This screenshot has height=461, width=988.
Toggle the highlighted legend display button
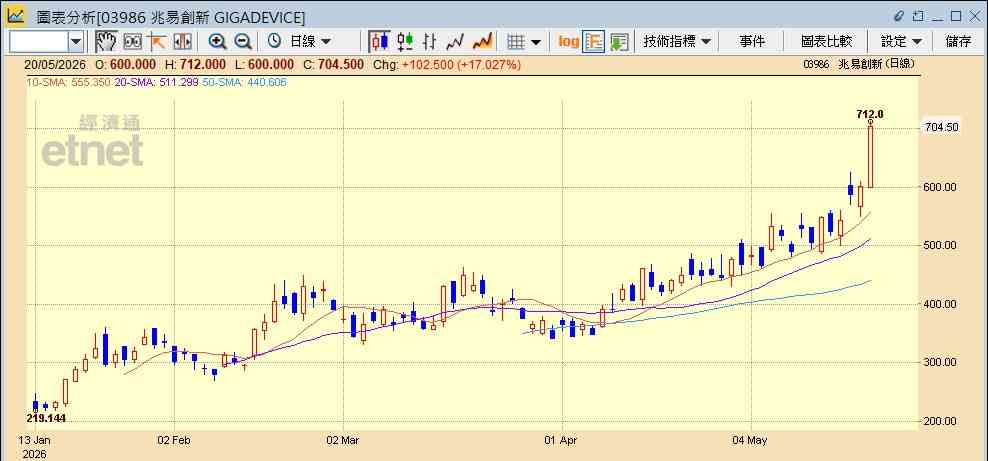coord(594,42)
